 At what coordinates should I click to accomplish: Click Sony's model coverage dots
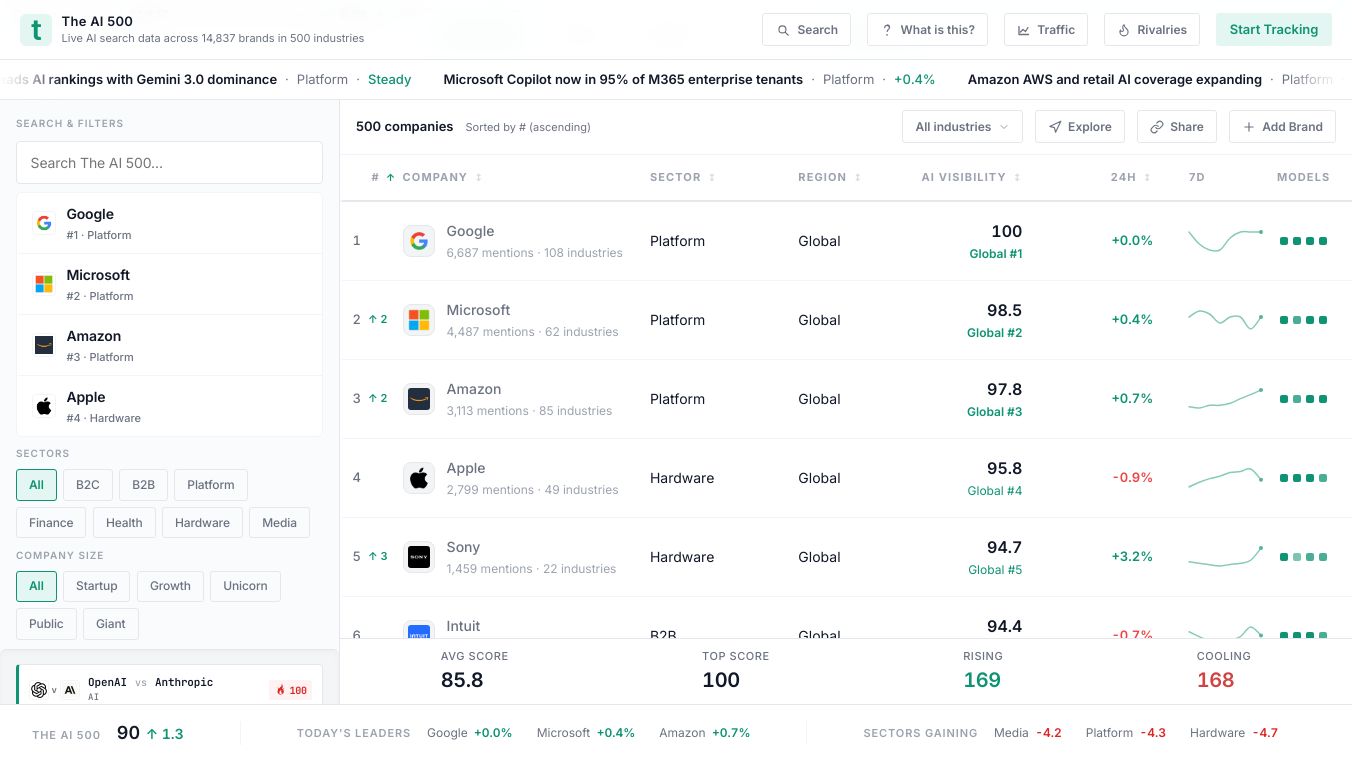tap(1304, 557)
